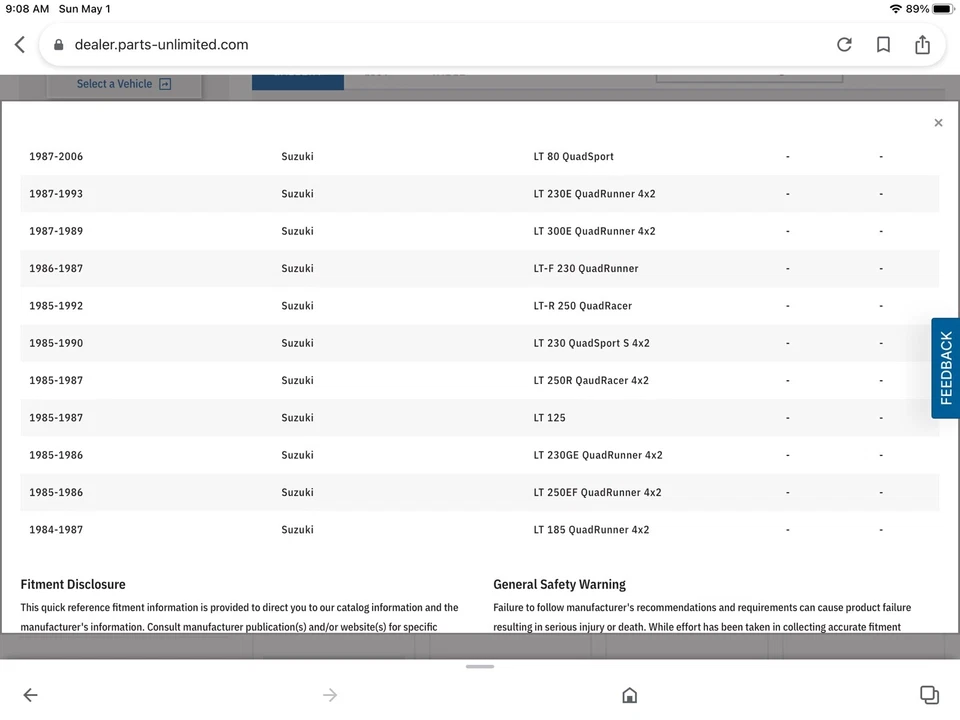960x720 pixels.
Task: Tap the Wi-Fi status icon
Action: tap(896, 9)
